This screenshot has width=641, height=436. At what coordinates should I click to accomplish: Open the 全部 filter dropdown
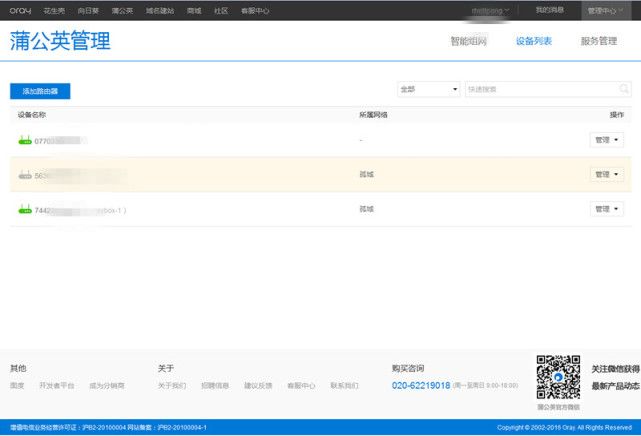(428, 90)
